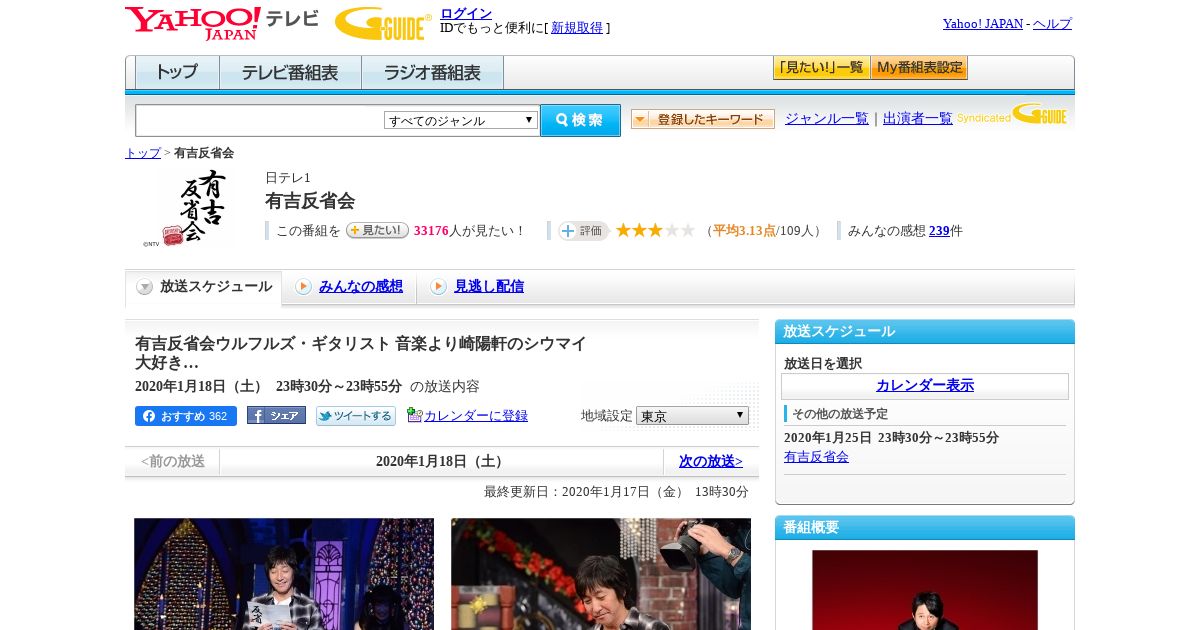Click the G-Guide logo in header
Image resolution: width=1200 pixels, height=630 pixels.
382,24
